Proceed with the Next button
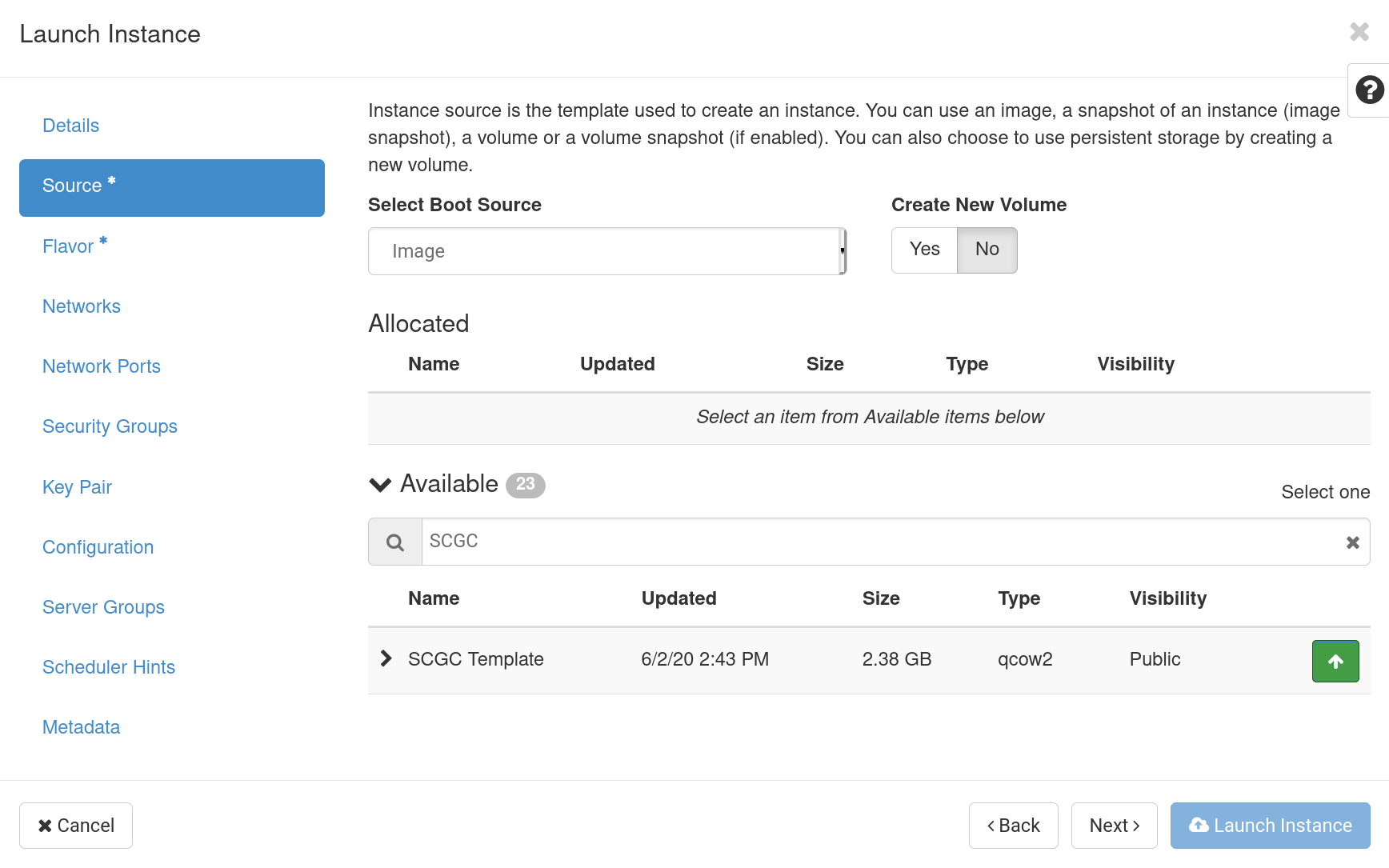 point(1114,825)
